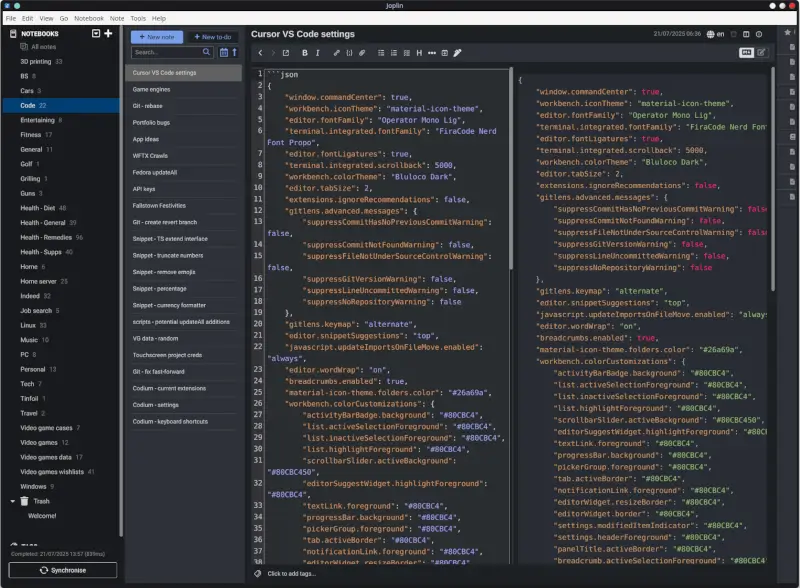Open the Home server notebook
The height and width of the screenshot is (588, 800).
tap(61, 281)
